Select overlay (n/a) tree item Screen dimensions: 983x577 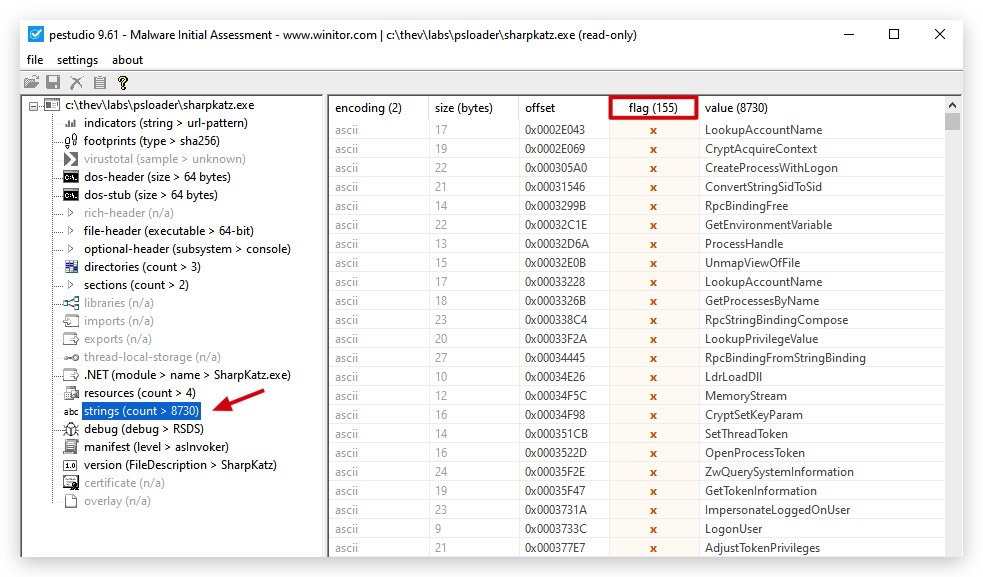[x=117, y=501]
